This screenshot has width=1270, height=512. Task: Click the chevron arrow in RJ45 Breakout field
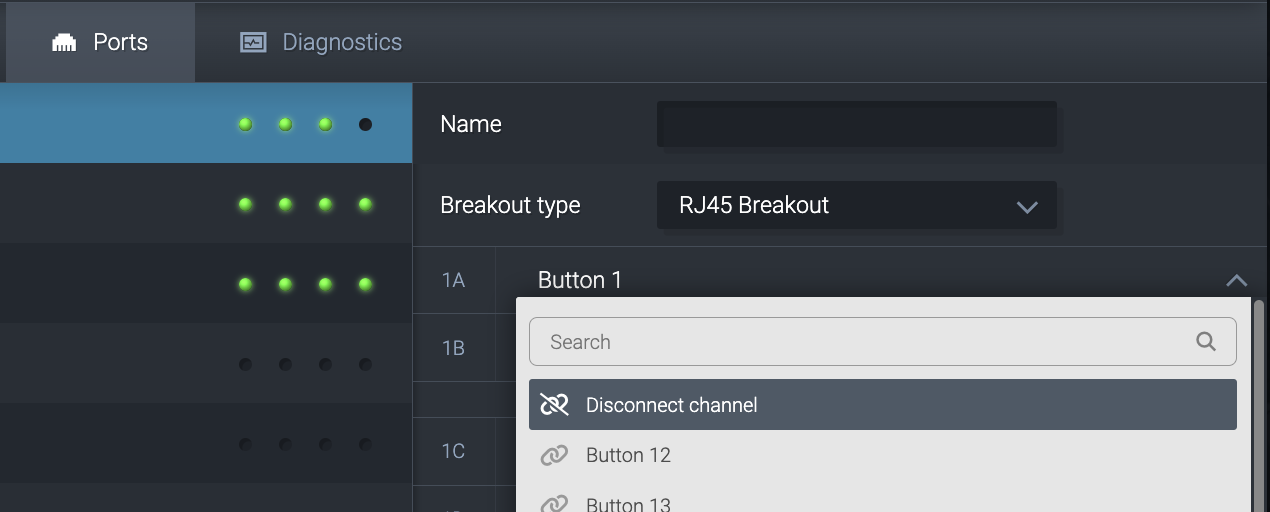tap(1026, 207)
